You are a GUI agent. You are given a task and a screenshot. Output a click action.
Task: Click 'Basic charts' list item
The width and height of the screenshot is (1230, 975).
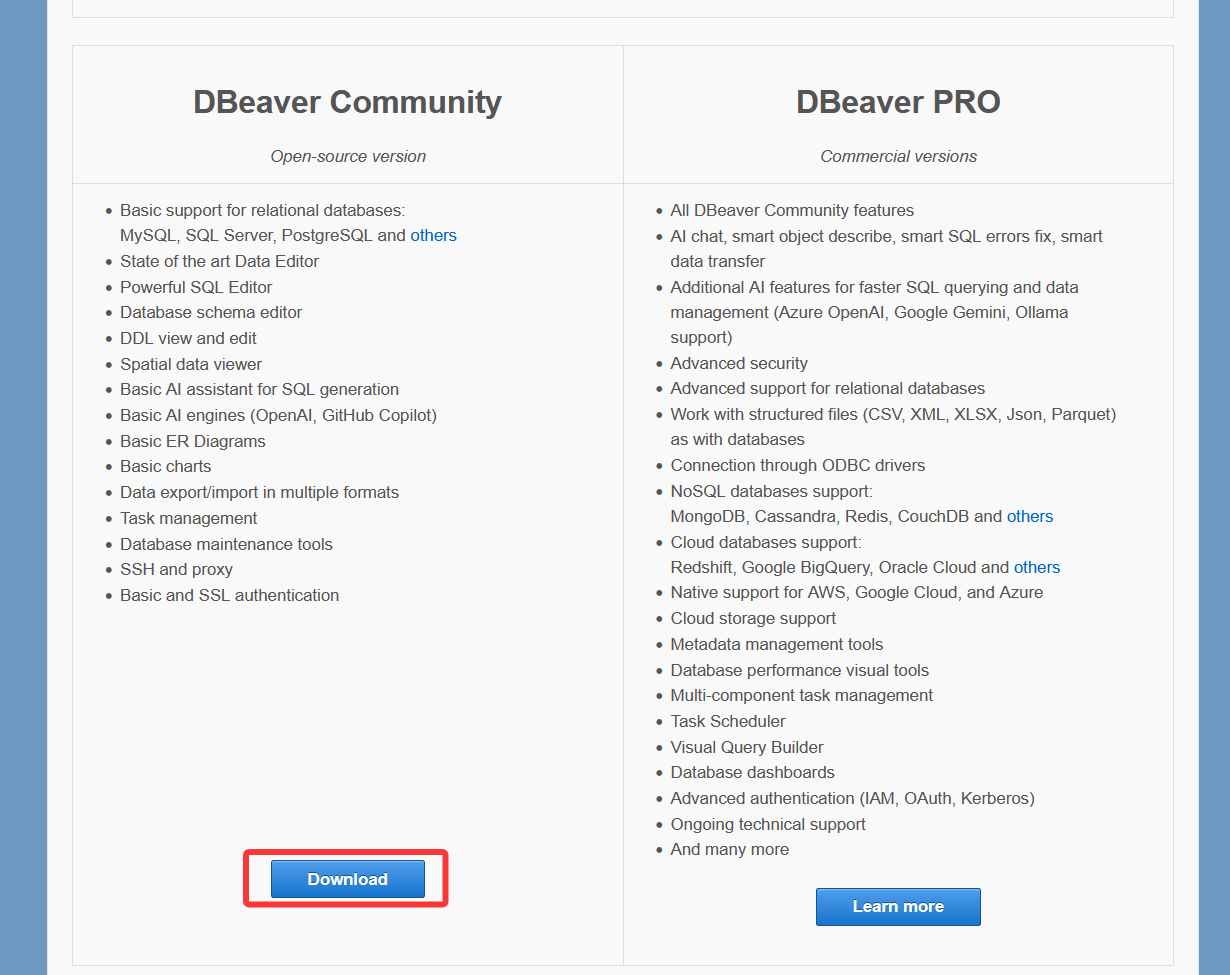165,466
